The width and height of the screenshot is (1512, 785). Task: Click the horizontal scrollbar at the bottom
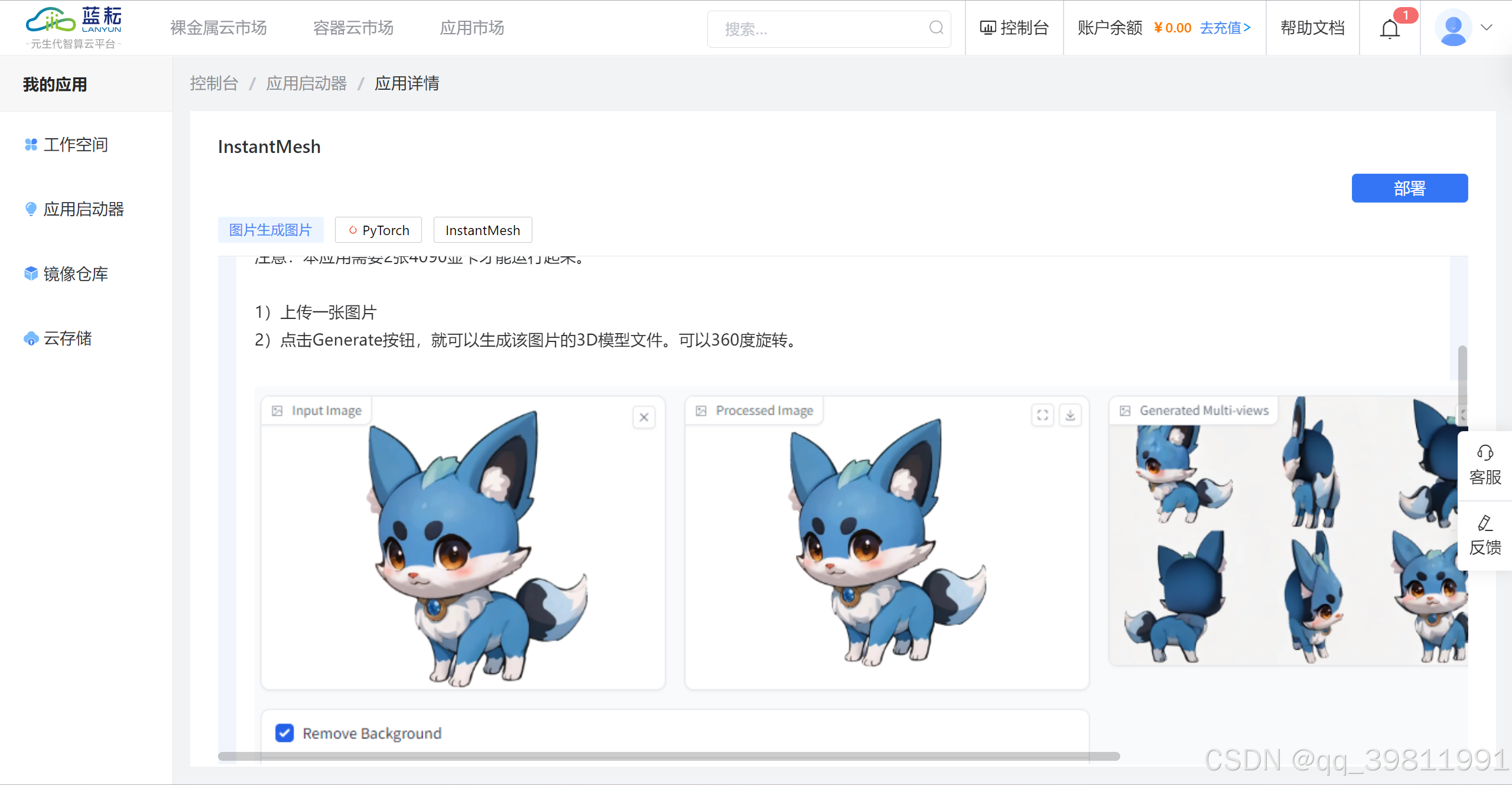pyautogui.click(x=668, y=756)
